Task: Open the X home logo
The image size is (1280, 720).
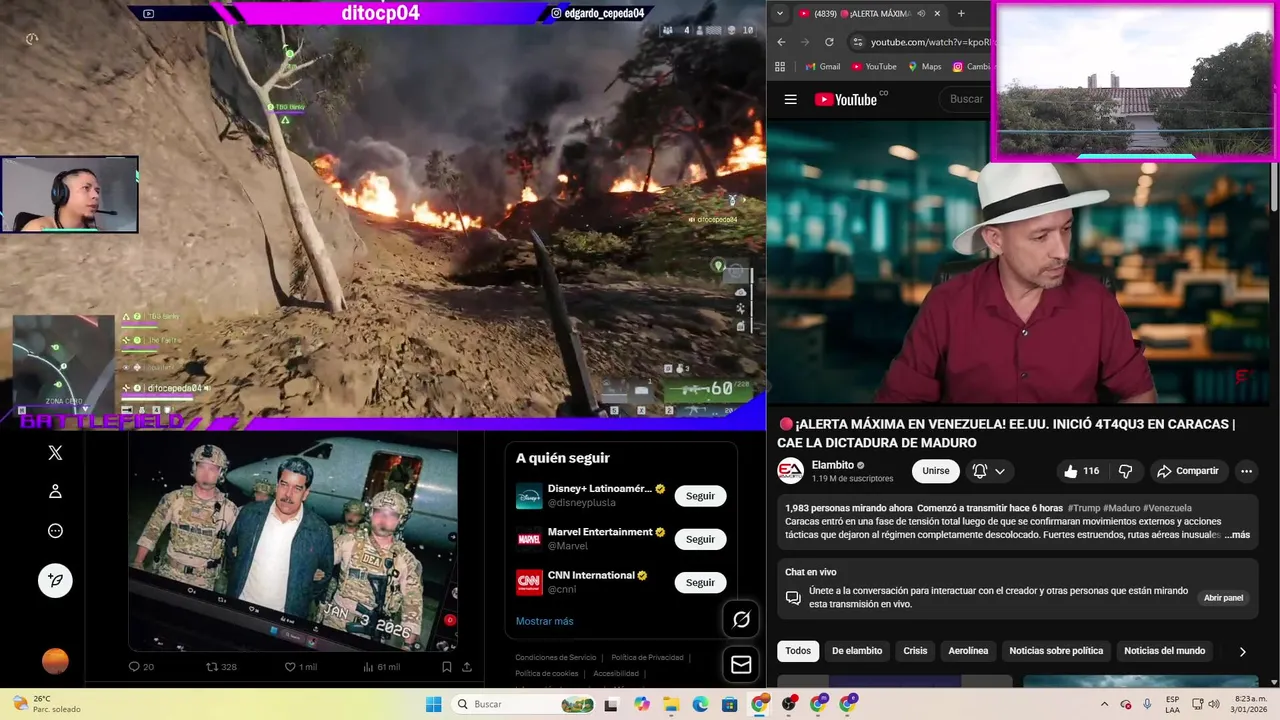Action: tap(55, 453)
